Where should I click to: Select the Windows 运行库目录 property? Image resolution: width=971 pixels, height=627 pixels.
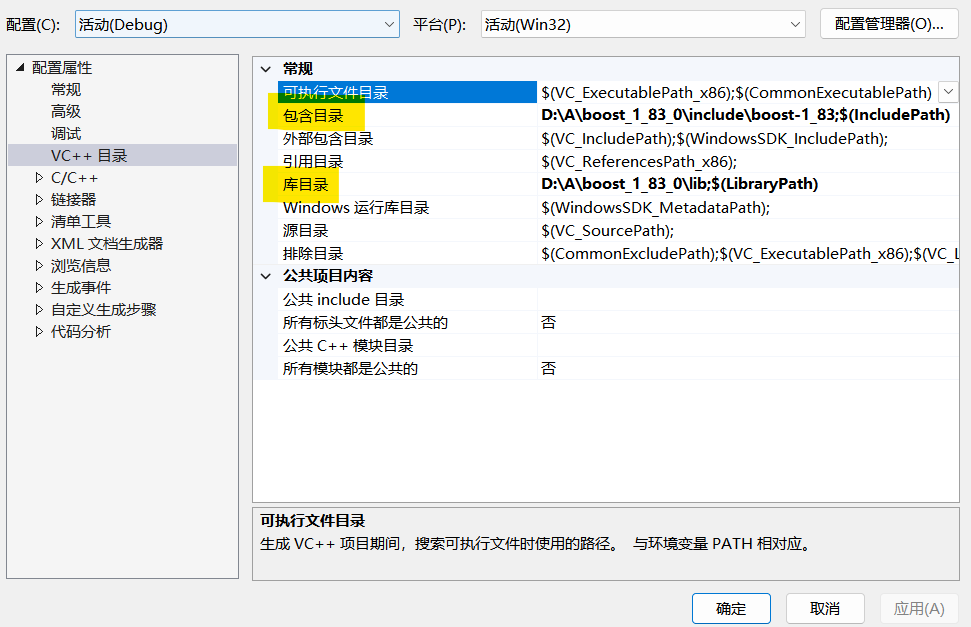tap(407, 207)
